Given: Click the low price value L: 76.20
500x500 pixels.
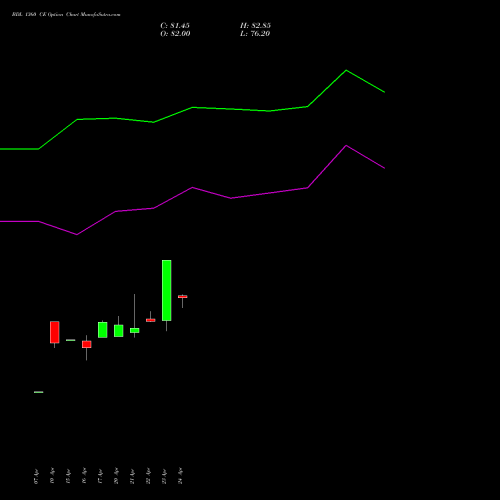Looking at the screenshot, I should (x=255, y=33).
